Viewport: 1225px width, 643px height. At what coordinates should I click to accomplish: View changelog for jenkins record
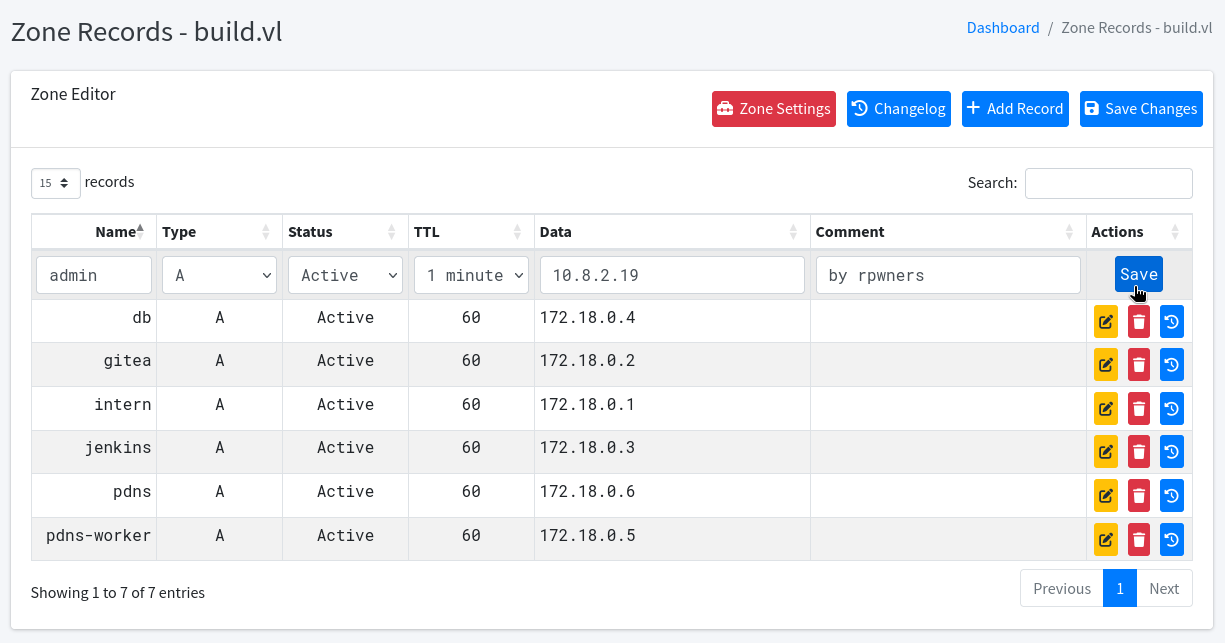click(x=1172, y=452)
